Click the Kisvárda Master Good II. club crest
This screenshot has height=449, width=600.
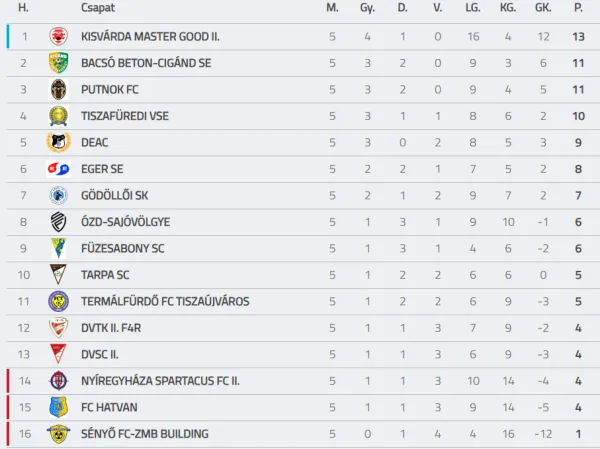[59, 37]
